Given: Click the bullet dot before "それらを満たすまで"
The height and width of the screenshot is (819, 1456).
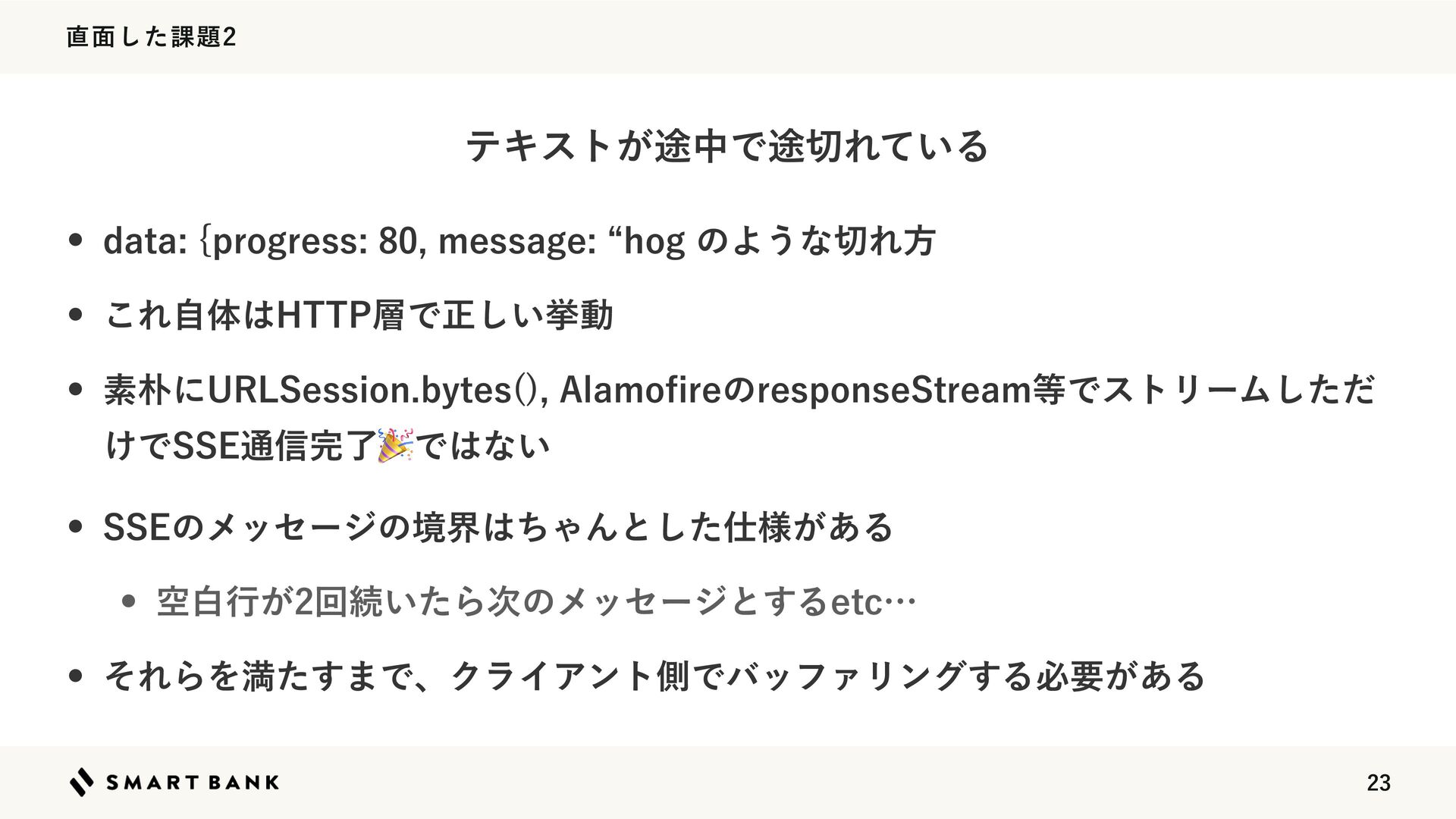Looking at the screenshot, I should (75, 676).
